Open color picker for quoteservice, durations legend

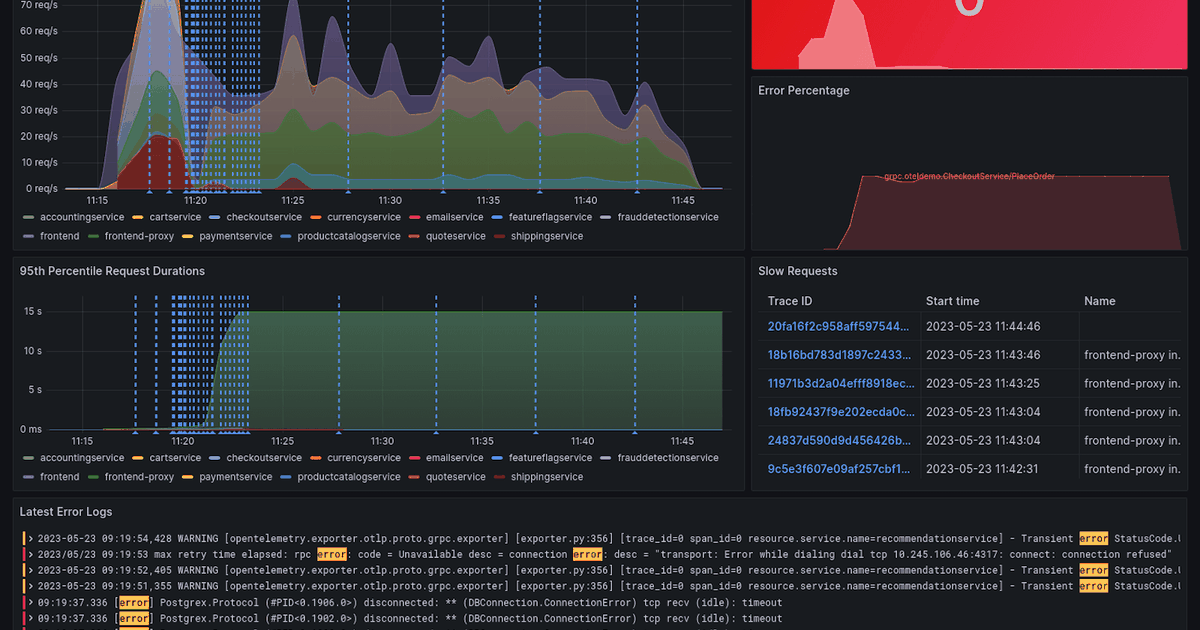pyautogui.click(x=416, y=477)
